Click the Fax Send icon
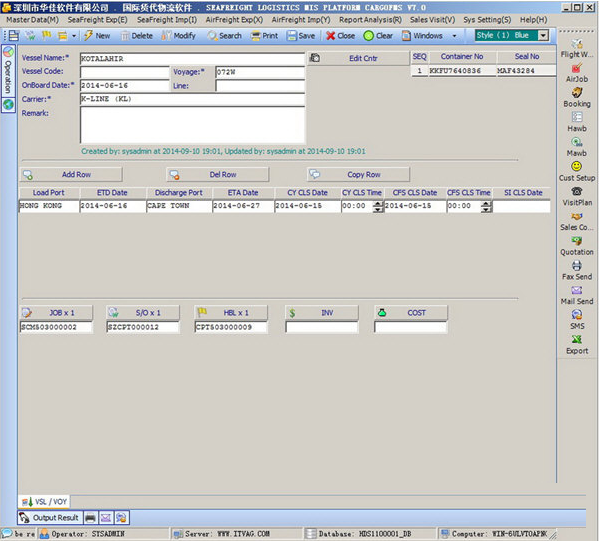 coord(577,265)
